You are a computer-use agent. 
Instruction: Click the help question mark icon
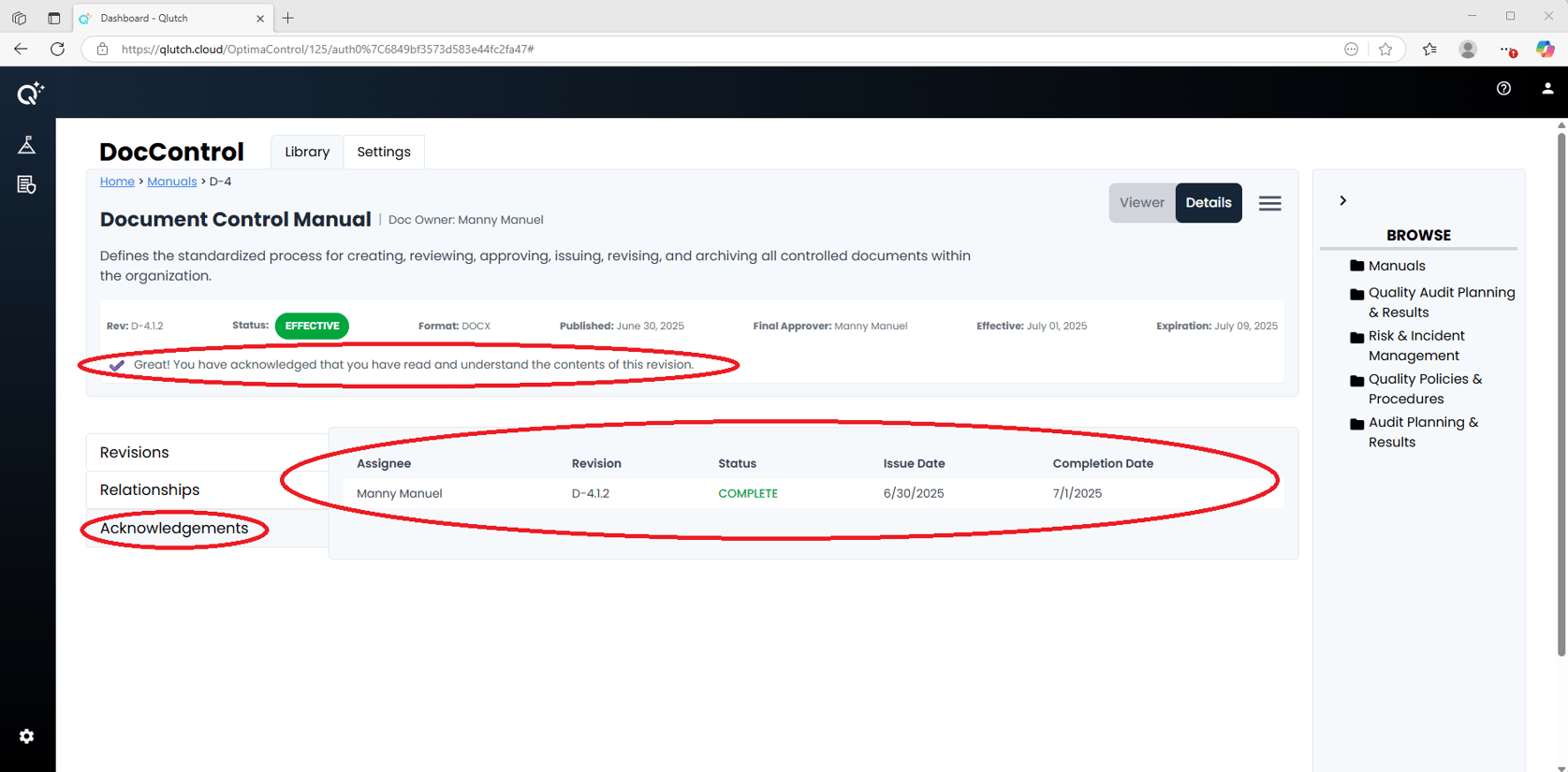[x=1503, y=88]
